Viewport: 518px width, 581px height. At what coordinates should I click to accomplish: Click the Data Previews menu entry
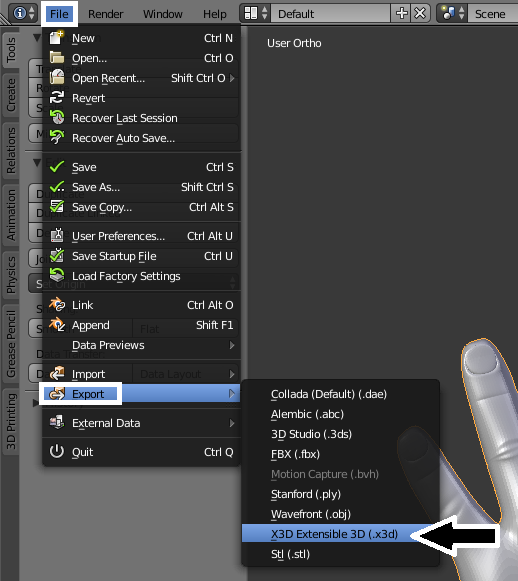tap(142, 345)
